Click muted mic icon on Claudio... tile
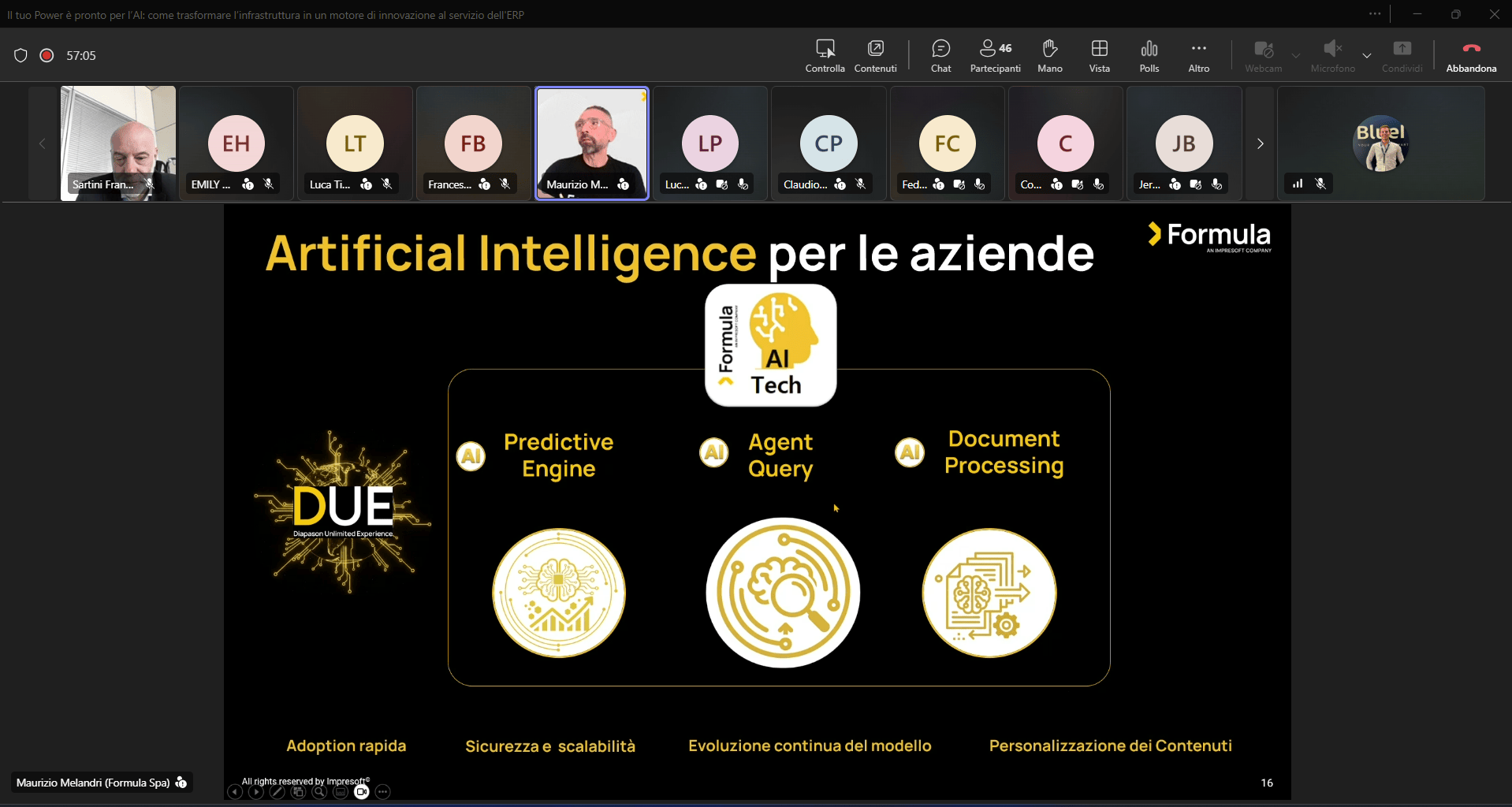The height and width of the screenshot is (807, 1512). coord(861,184)
